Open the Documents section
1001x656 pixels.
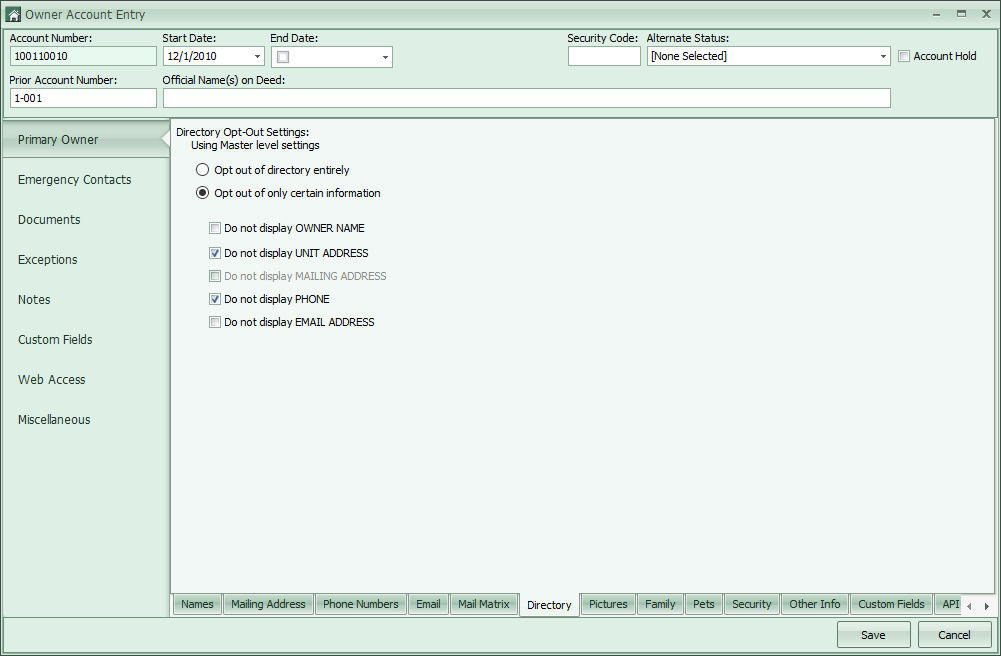click(86, 220)
